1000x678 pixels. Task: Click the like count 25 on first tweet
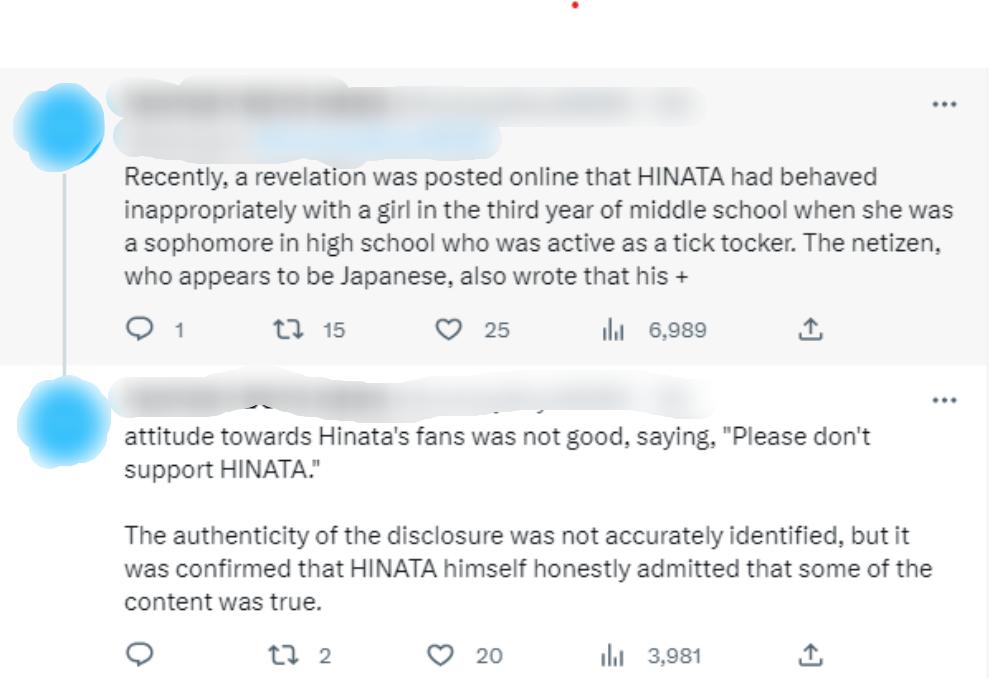[x=497, y=330]
